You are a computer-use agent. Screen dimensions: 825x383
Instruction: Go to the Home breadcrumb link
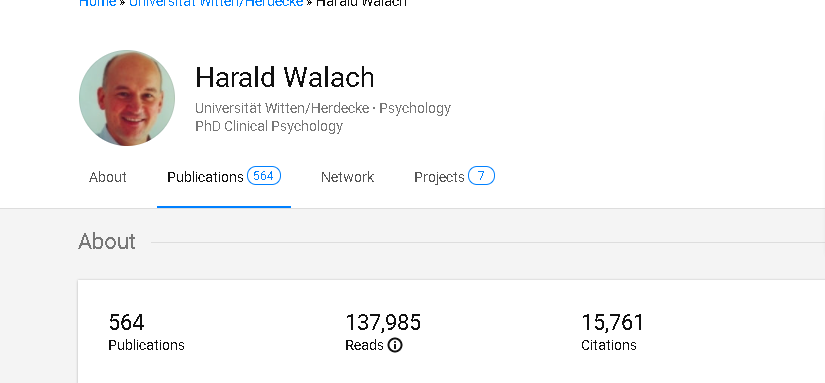pyautogui.click(x=97, y=3)
